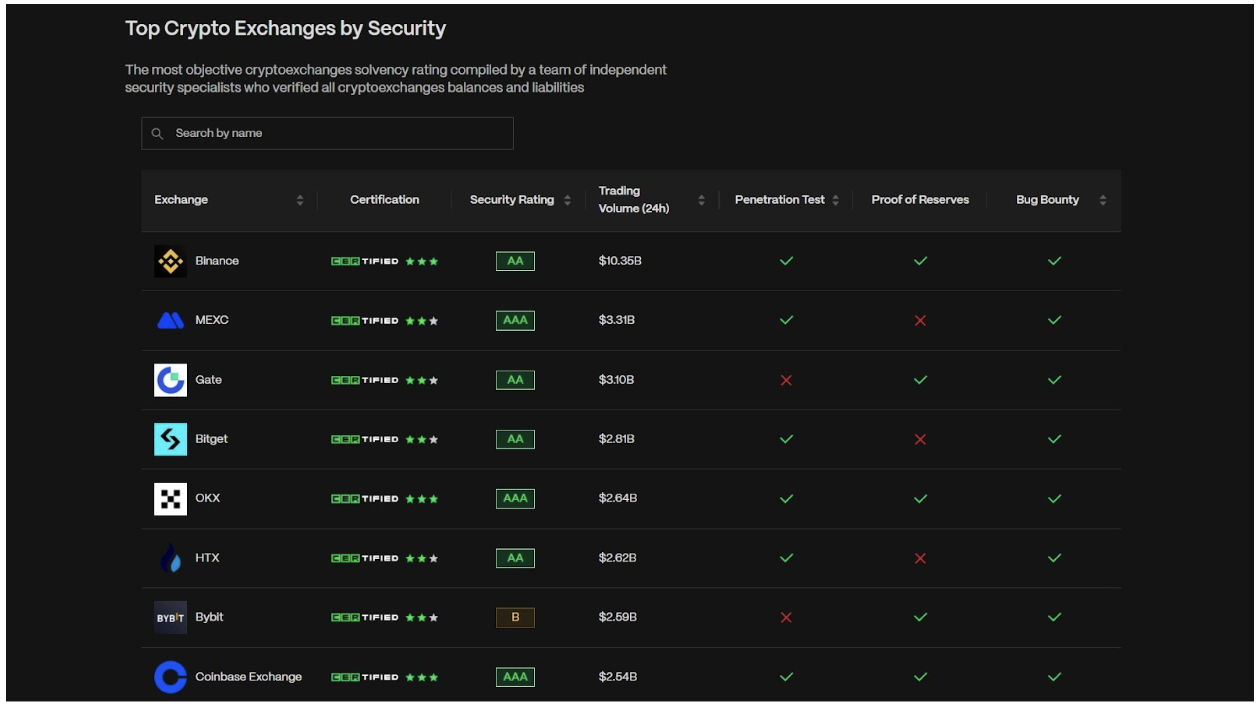
Task: Click the Bitget logo icon
Action: [x=170, y=439]
